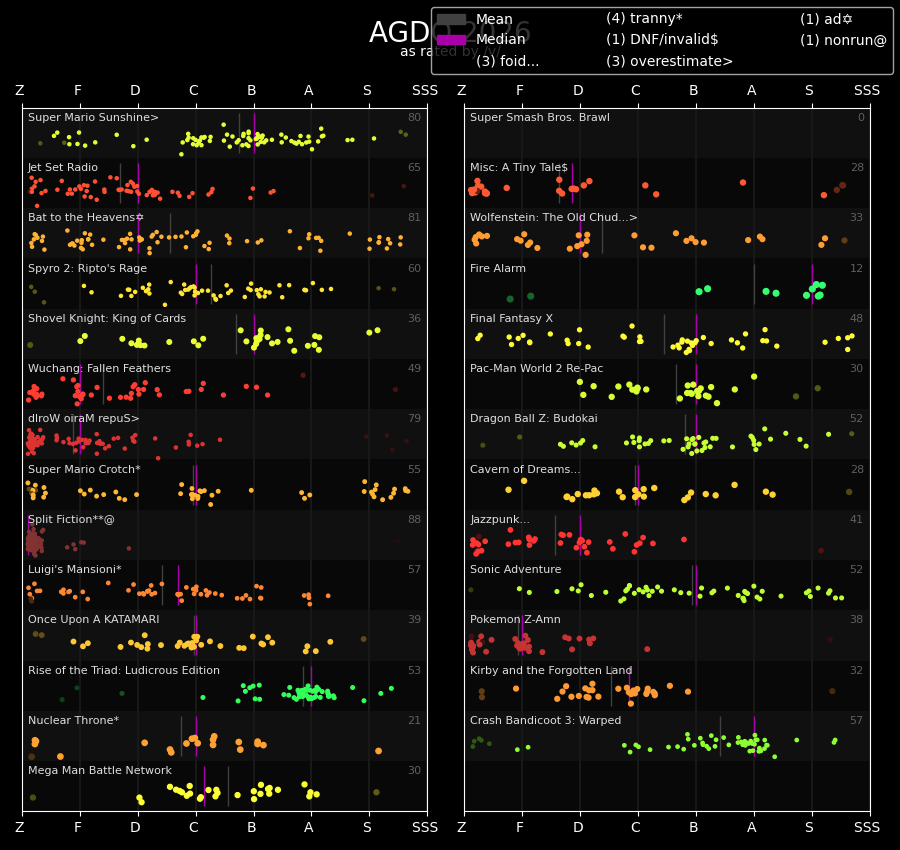
Task: Click the vote count '32' for Kirby
Action: 856,670
